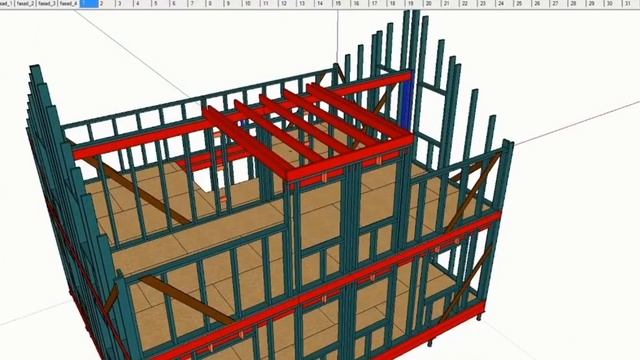640x360 pixels.
Task: Open scene tab 29
Action: (596, 4)
